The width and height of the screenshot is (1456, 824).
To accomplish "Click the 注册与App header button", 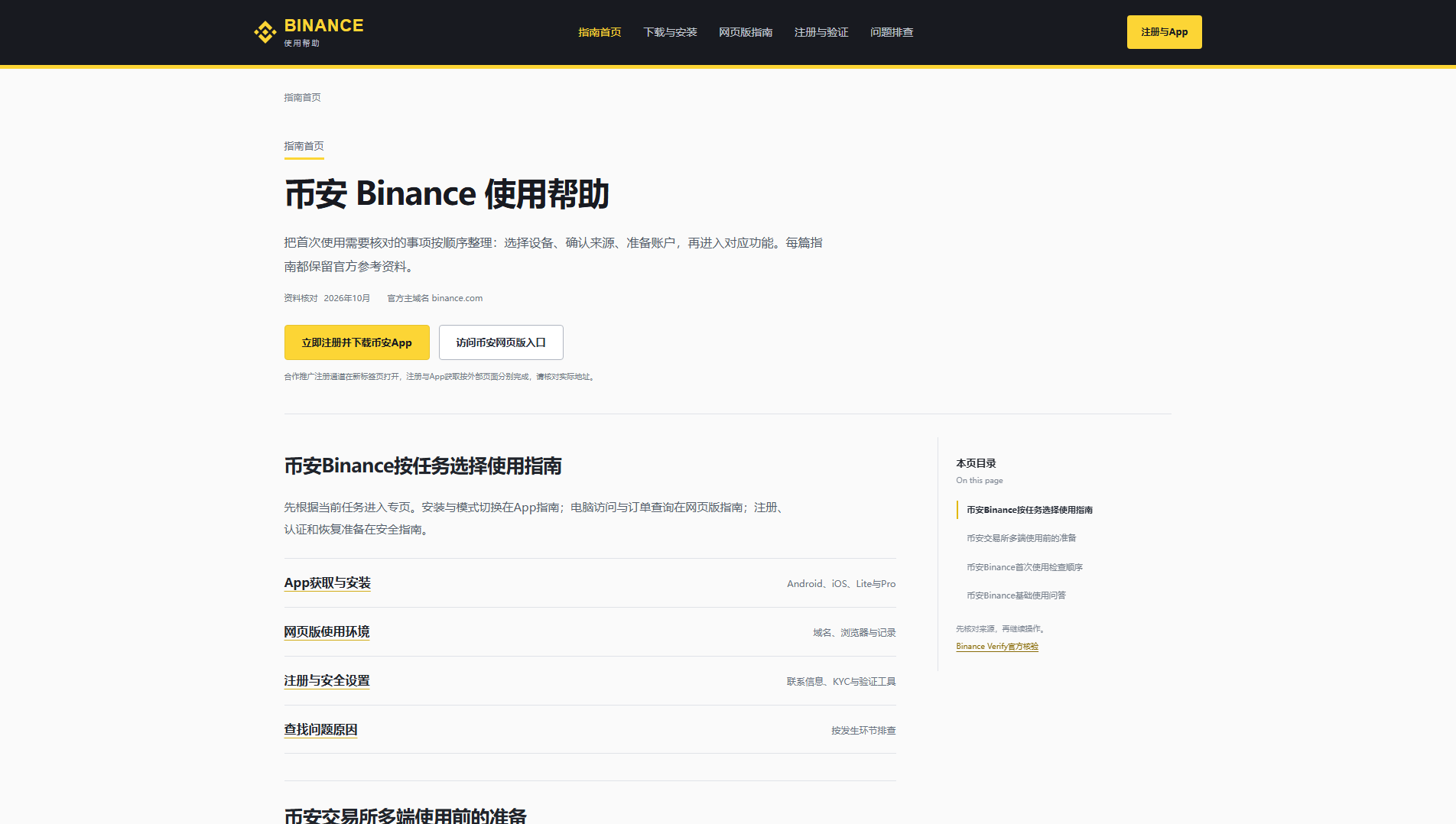I will pos(1164,32).
